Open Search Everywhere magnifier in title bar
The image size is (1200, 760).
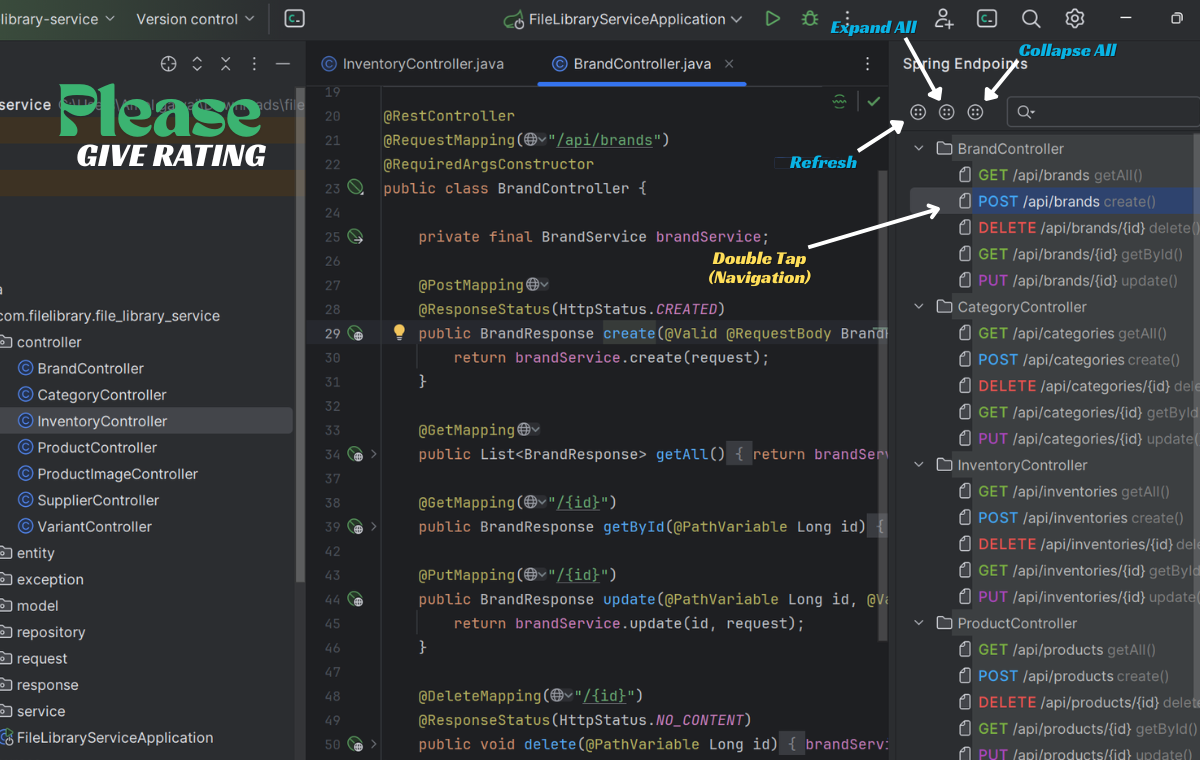(x=1031, y=19)
